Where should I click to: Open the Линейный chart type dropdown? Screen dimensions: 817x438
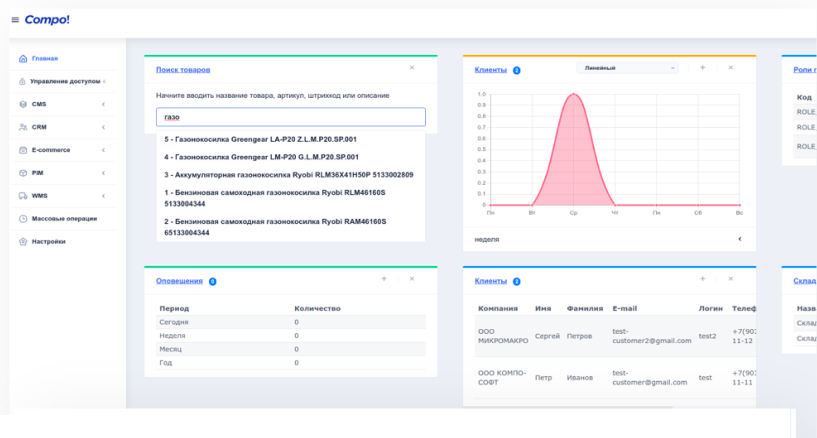click(627, 68)
